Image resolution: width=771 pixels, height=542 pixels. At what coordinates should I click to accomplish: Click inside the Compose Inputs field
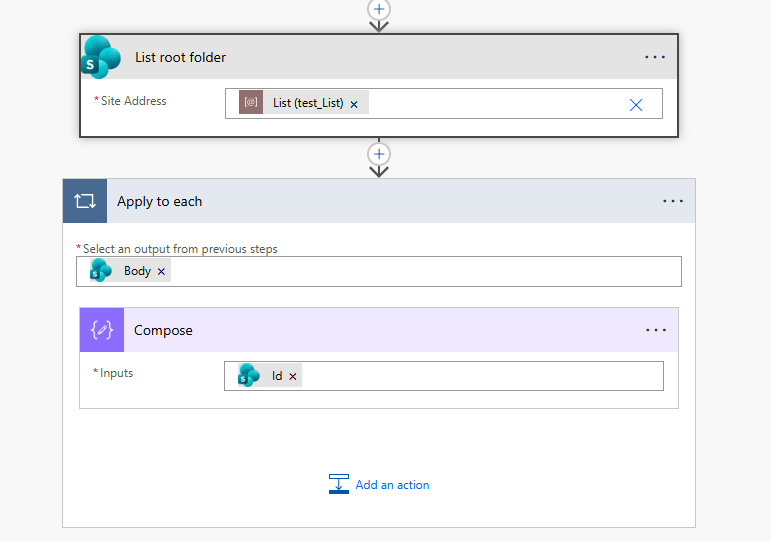[480, 376]
